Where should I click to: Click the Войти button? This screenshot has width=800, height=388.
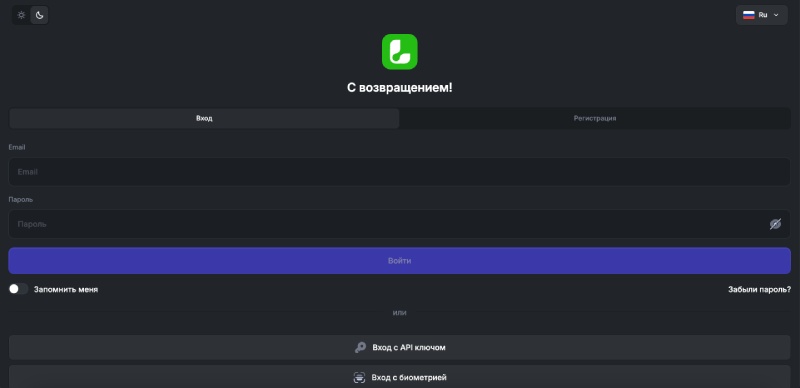point(399,260)
